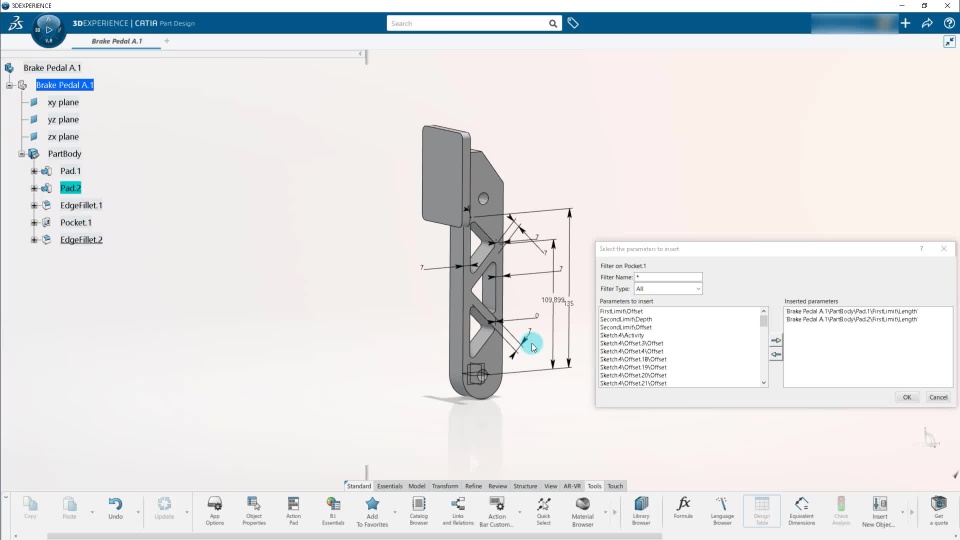Select the inserted Pad.2 FirstLimit Length entry
Viewport: 960px width, 540px height.
(x=852, y=319)
